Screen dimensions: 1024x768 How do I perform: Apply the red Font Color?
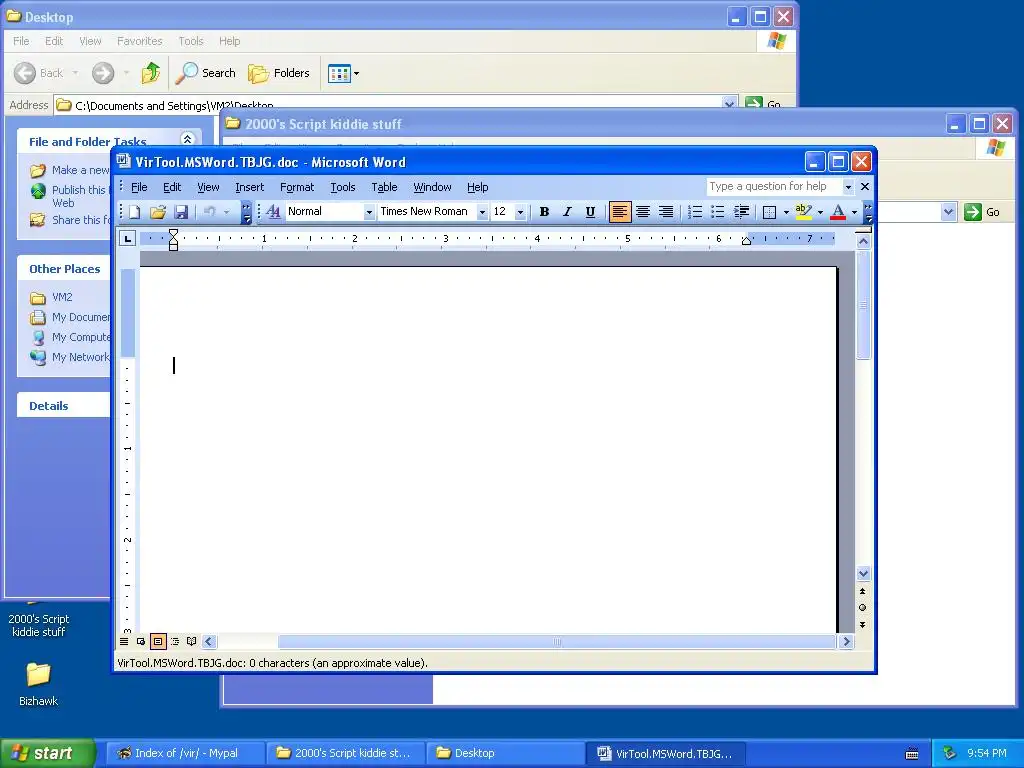pyautogui.click(x=838, y=212)
